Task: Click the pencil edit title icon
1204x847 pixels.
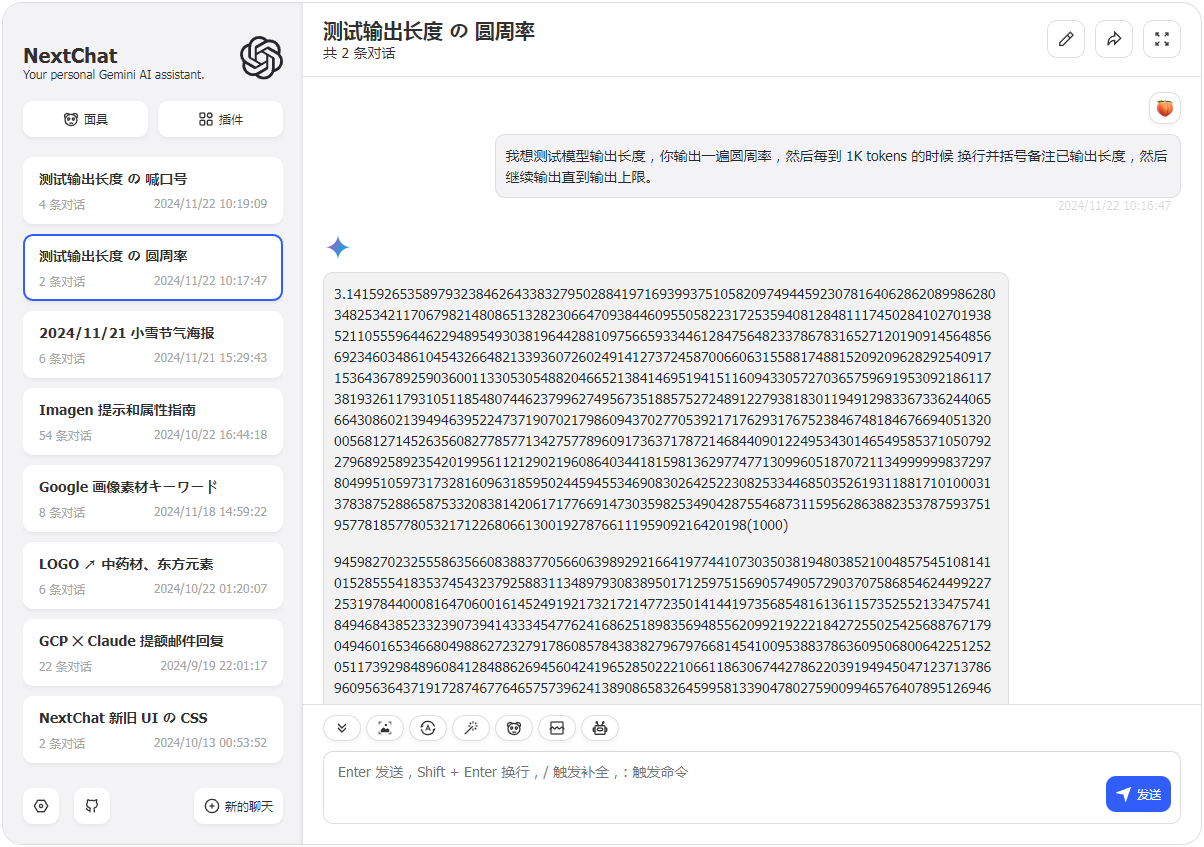Action: [x=1066, y=39]
